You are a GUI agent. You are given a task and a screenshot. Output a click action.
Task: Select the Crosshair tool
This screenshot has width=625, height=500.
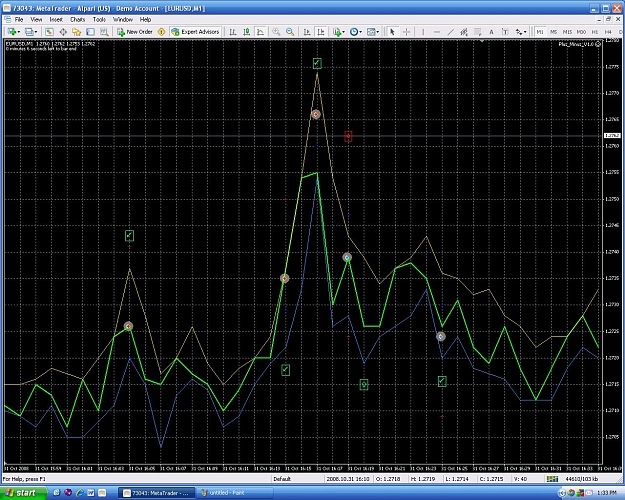tap(406, 32)
